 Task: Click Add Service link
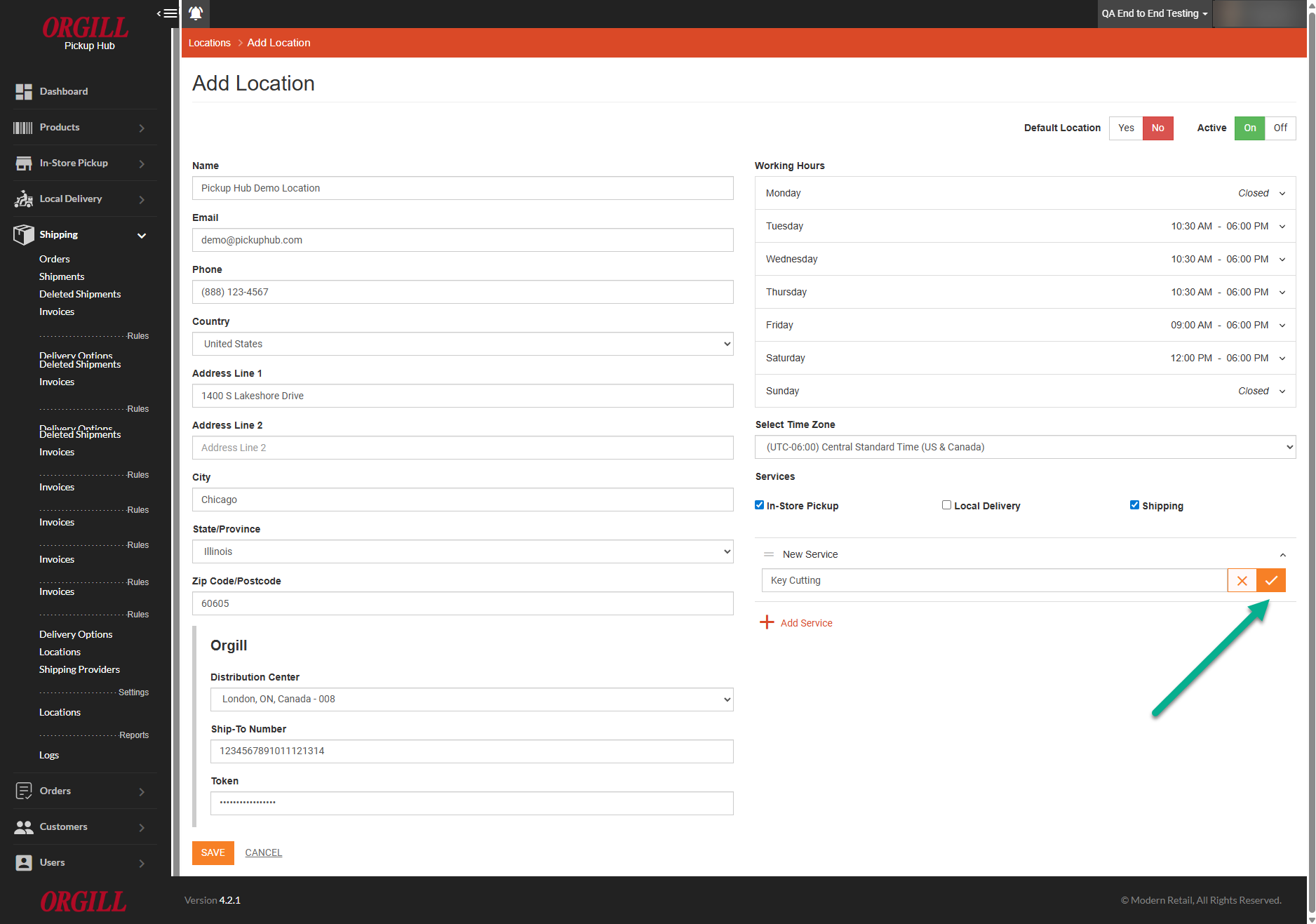tap(807, 623)
